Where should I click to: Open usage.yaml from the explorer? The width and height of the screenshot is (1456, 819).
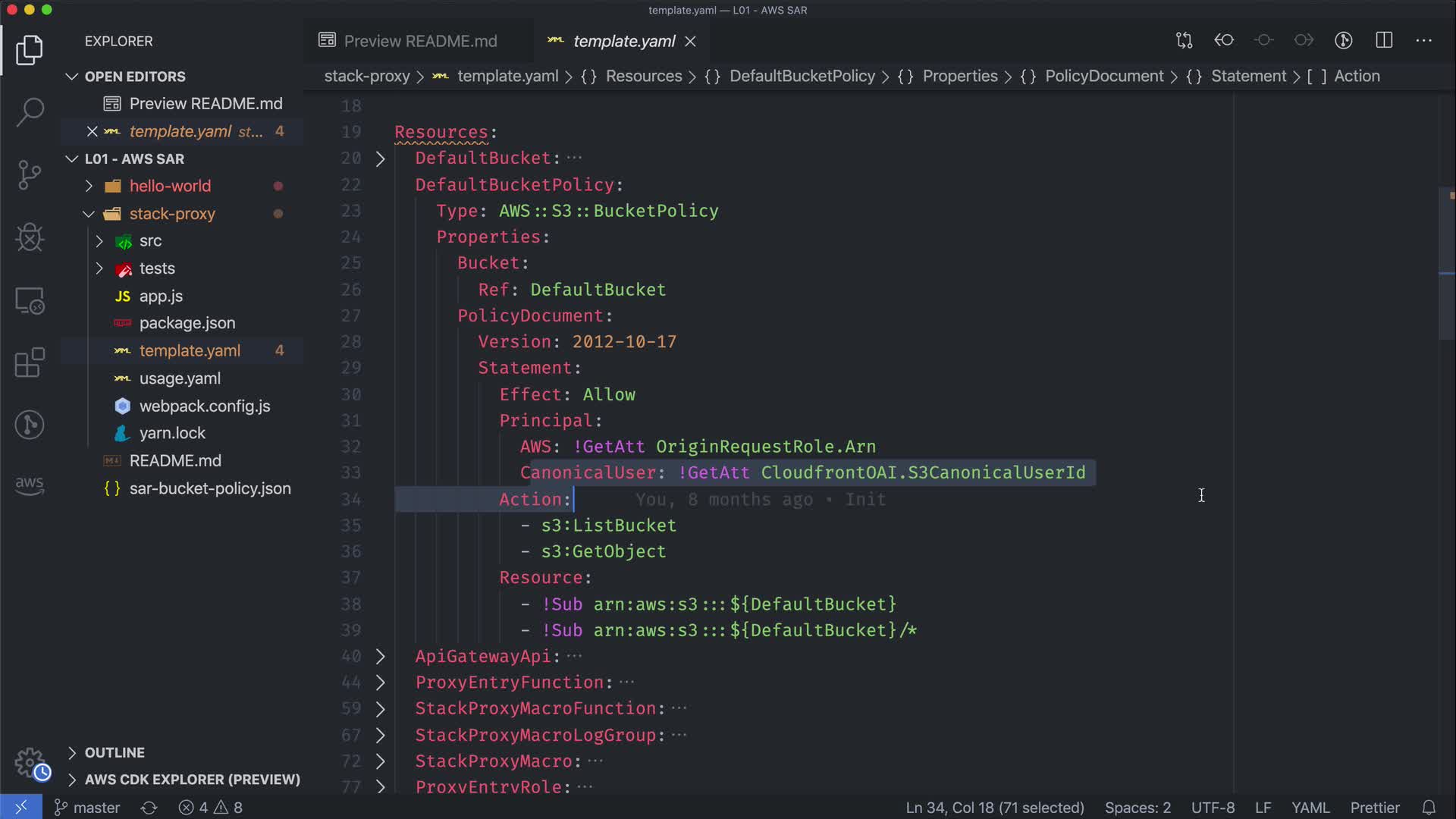(180, 378)
